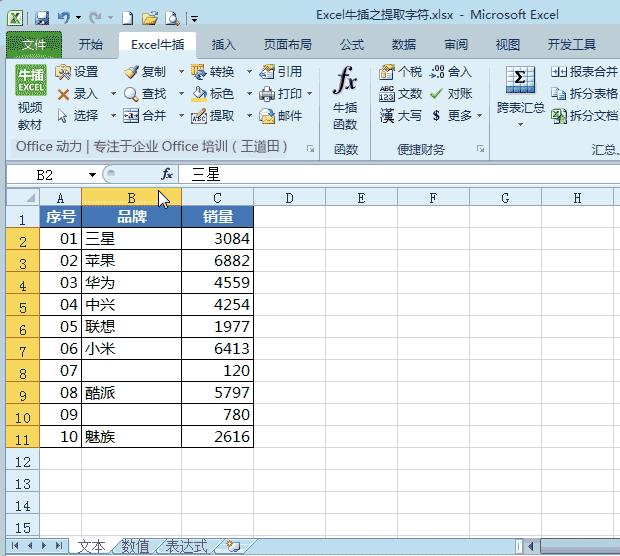Open the 便捷财务 group dialog launcher

click(480, 149)
